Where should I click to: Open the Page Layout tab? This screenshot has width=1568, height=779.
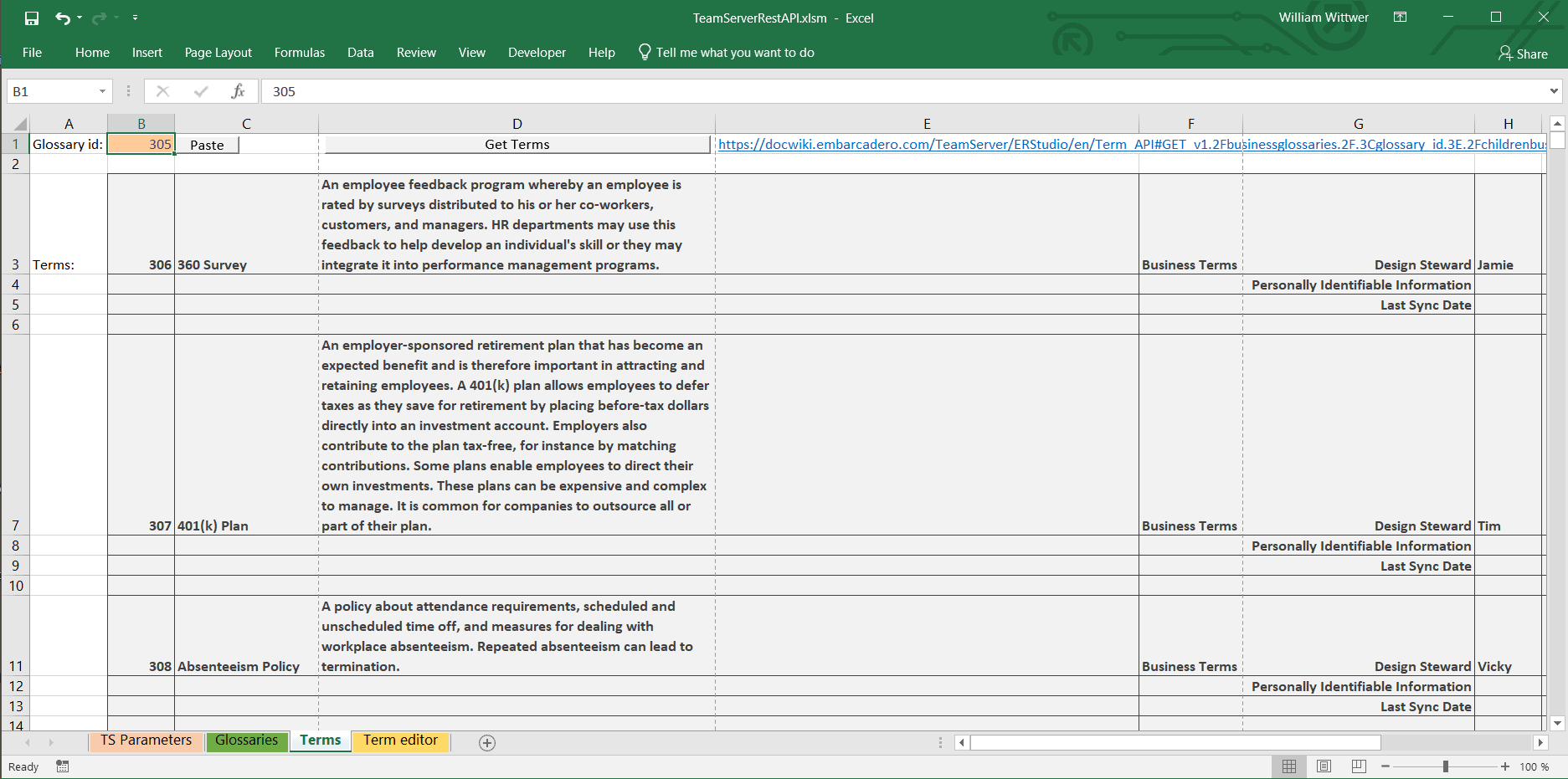coord(218,53)
